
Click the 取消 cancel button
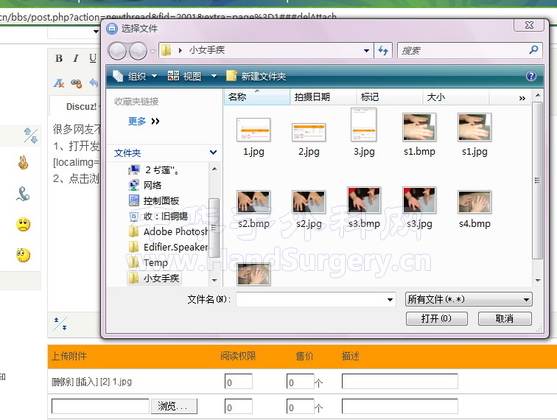tap(504, 318)
